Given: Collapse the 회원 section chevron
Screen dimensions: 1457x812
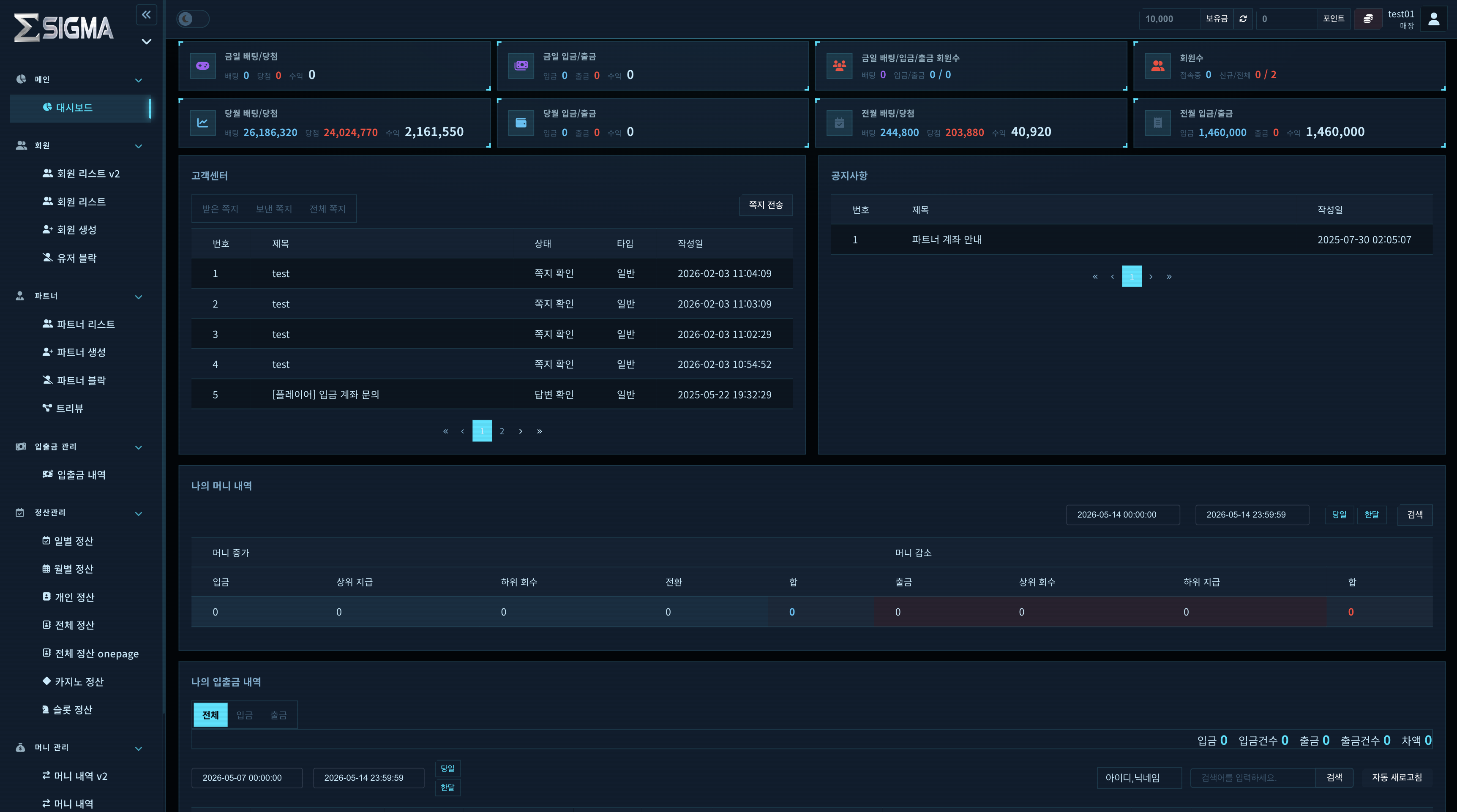Looking at the screenshot, I should 139,146.
